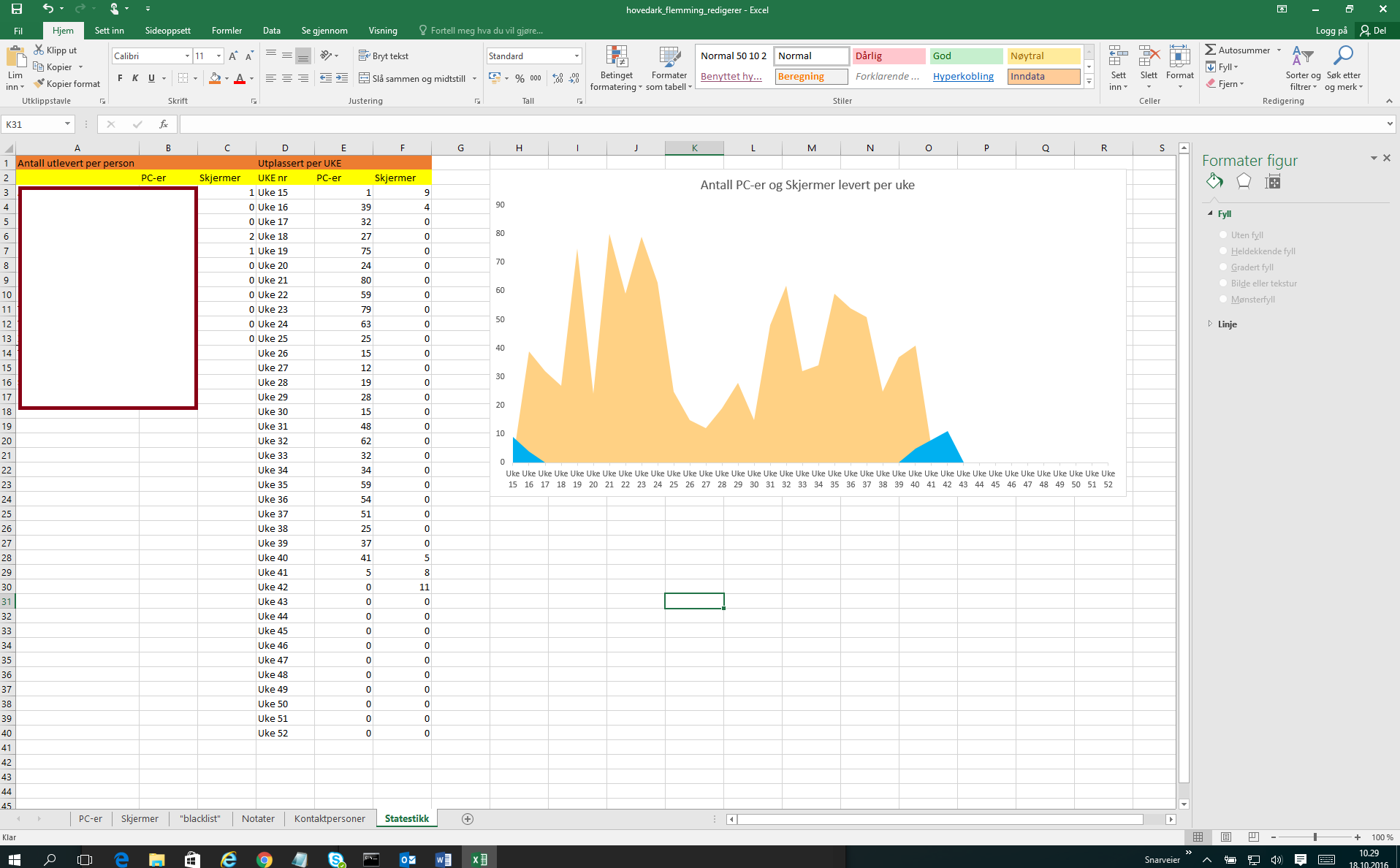
Task: Click the Klipp ut scissors icon
Action: point(39,50)
